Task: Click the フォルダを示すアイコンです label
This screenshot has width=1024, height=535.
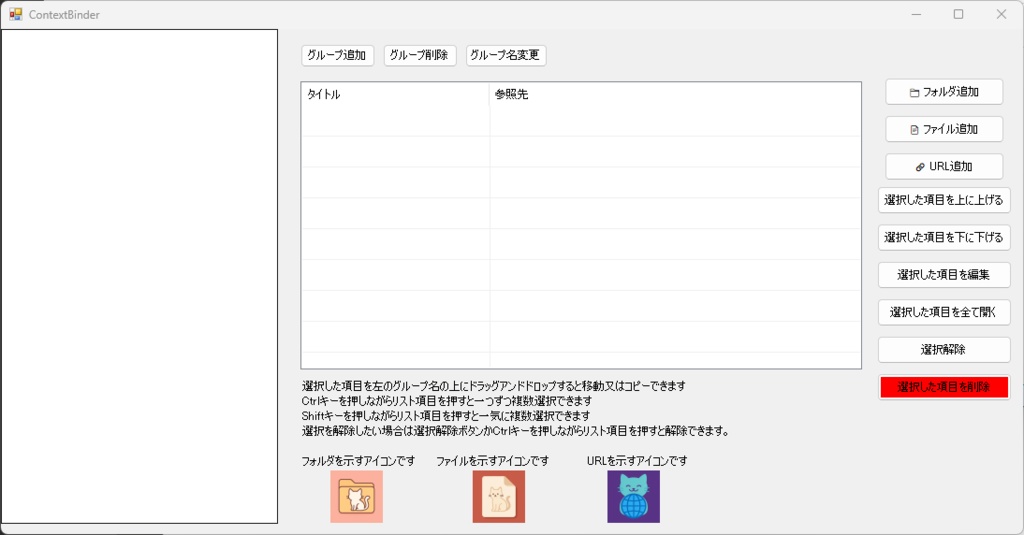Action: click(x=358, y=461)
